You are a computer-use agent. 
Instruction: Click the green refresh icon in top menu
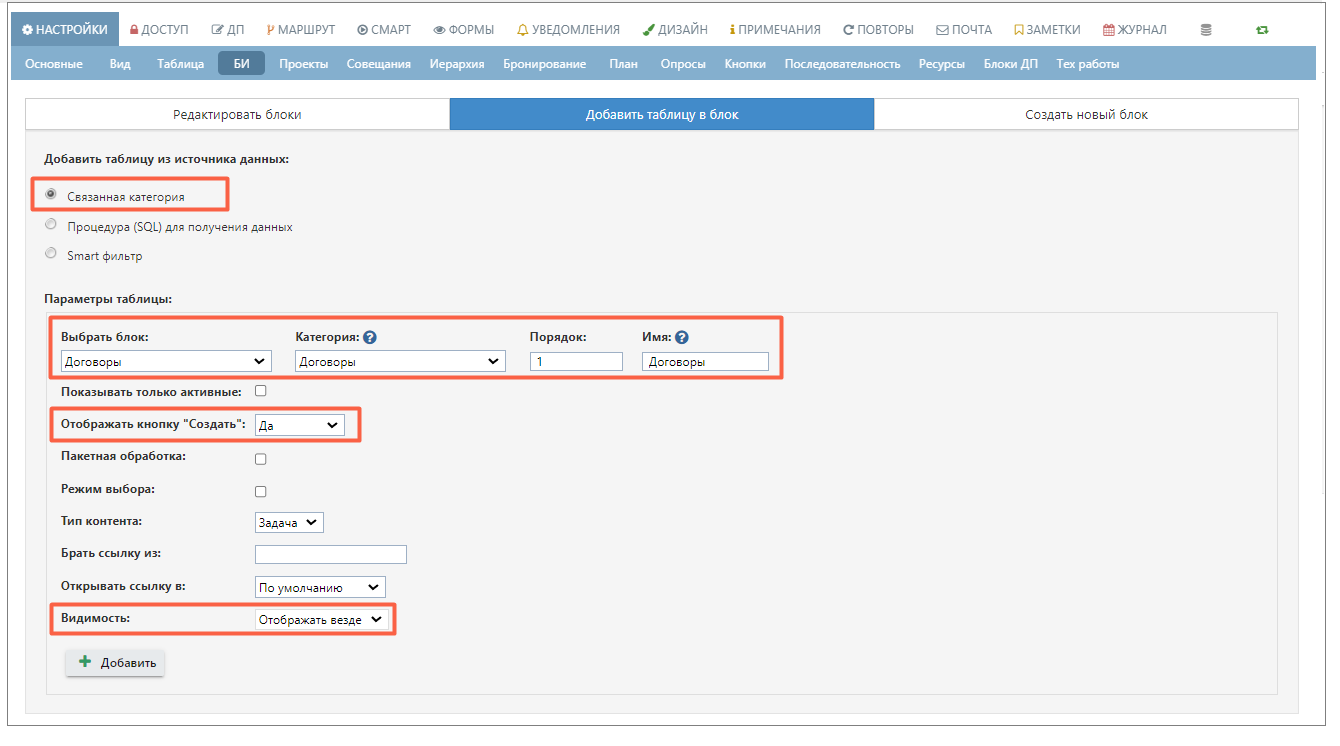[1262, 30]
